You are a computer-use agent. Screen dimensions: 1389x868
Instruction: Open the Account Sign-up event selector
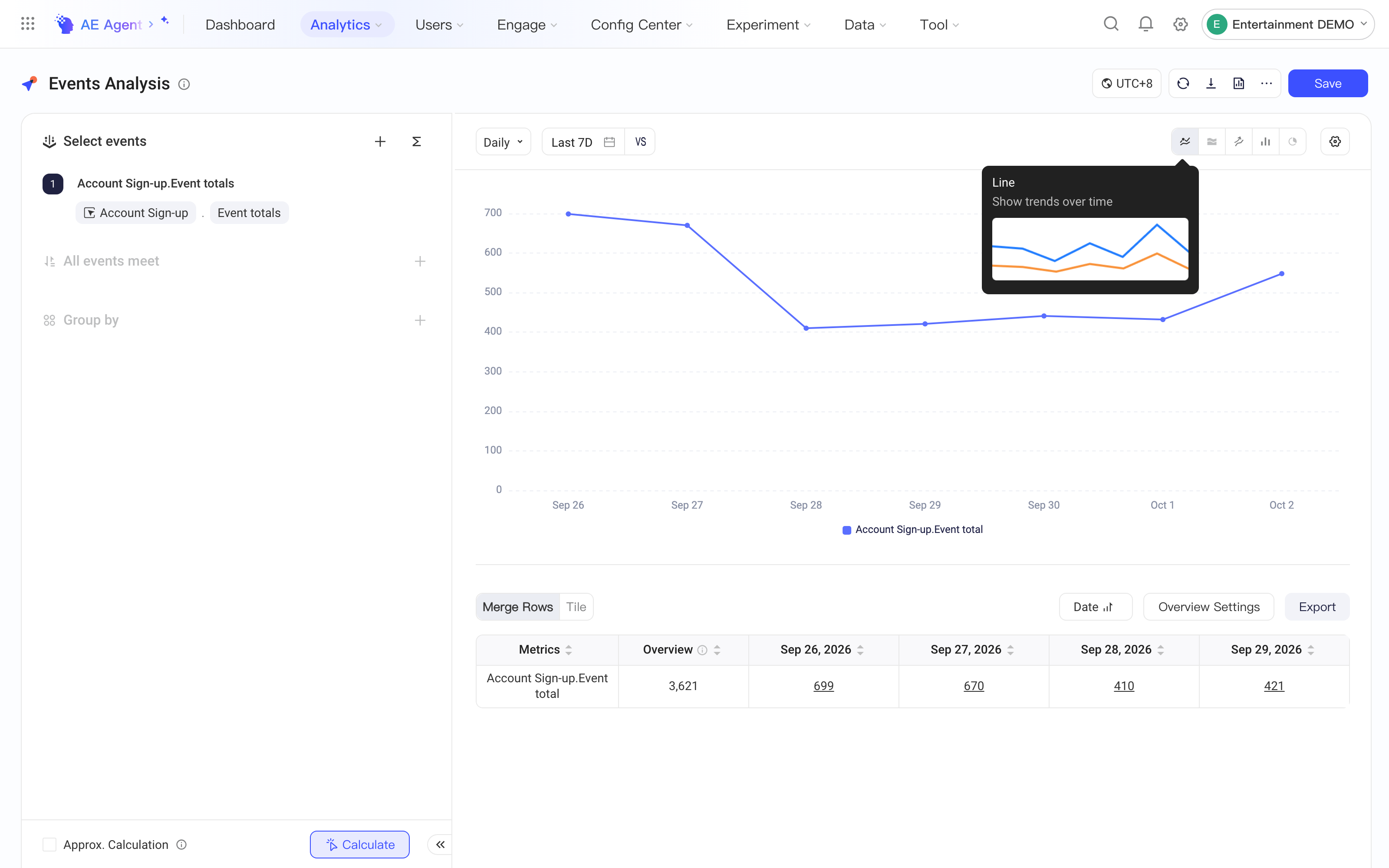click(136, 212)
